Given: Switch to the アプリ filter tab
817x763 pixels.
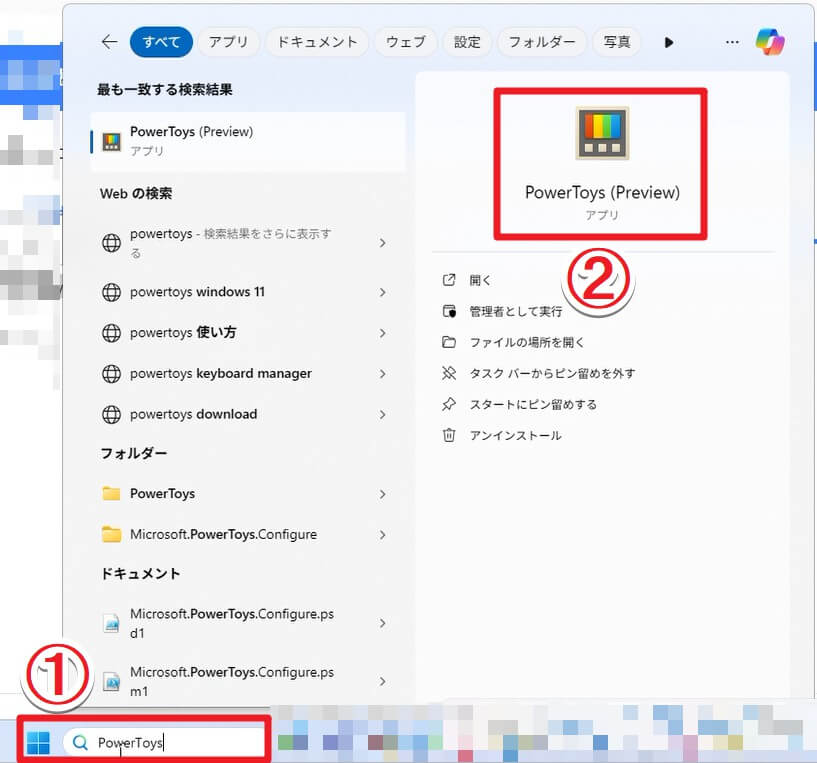Looking at the screenshot, I should [x=228, y=42].
